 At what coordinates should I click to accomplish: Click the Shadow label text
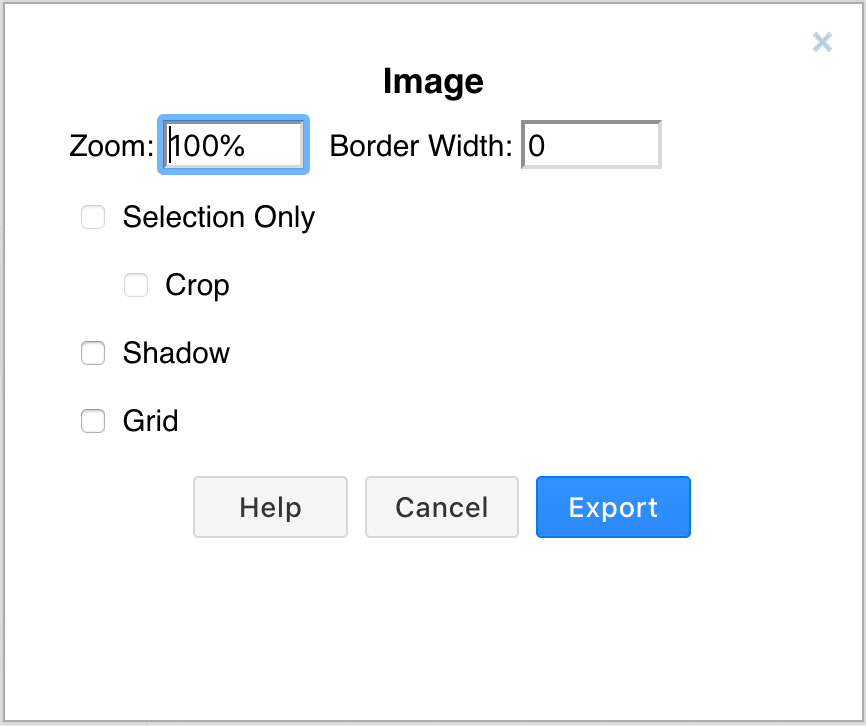coord(175,353)
